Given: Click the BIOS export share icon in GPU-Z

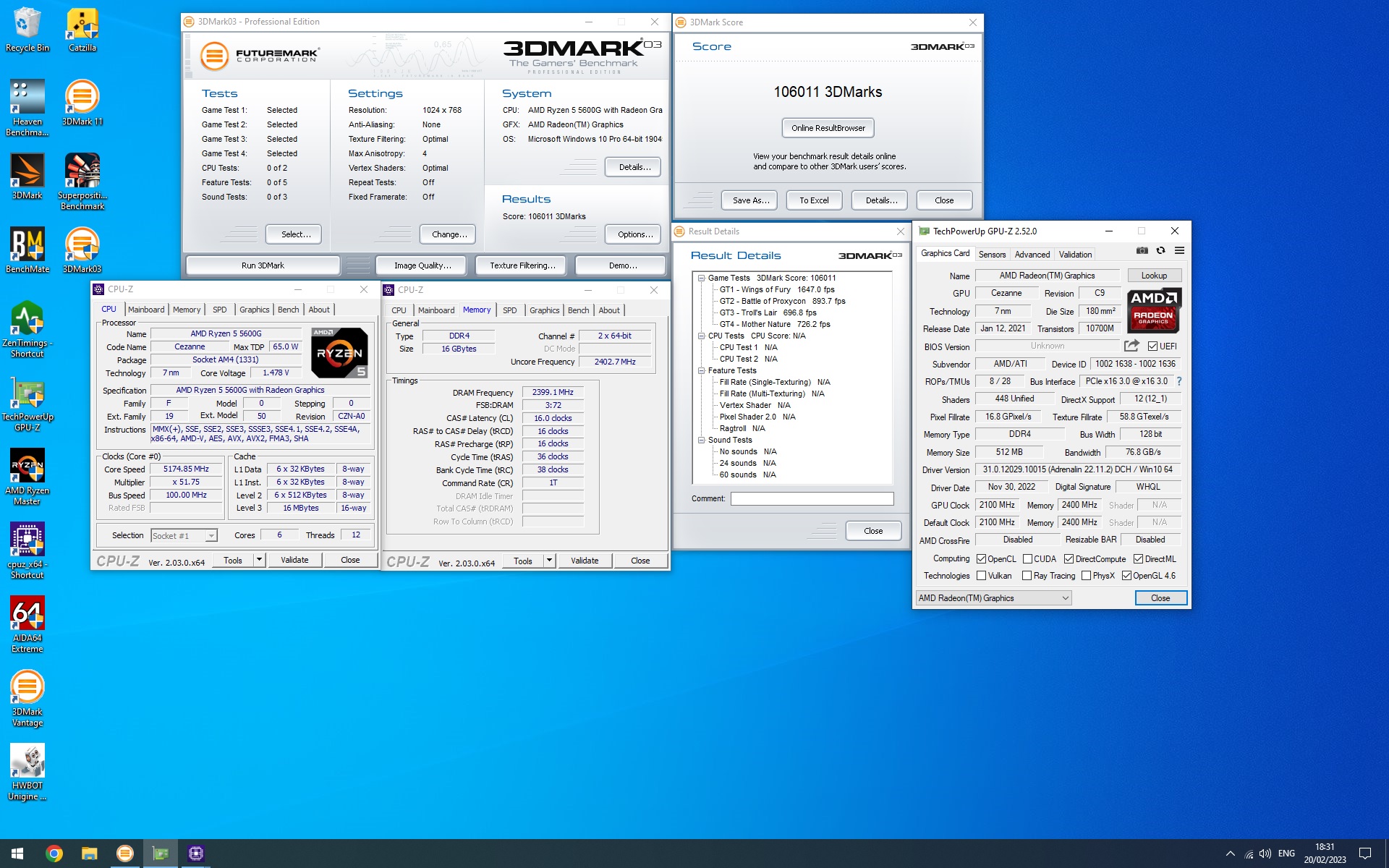Looking at the screenshot, I should tap(1132, 346).
